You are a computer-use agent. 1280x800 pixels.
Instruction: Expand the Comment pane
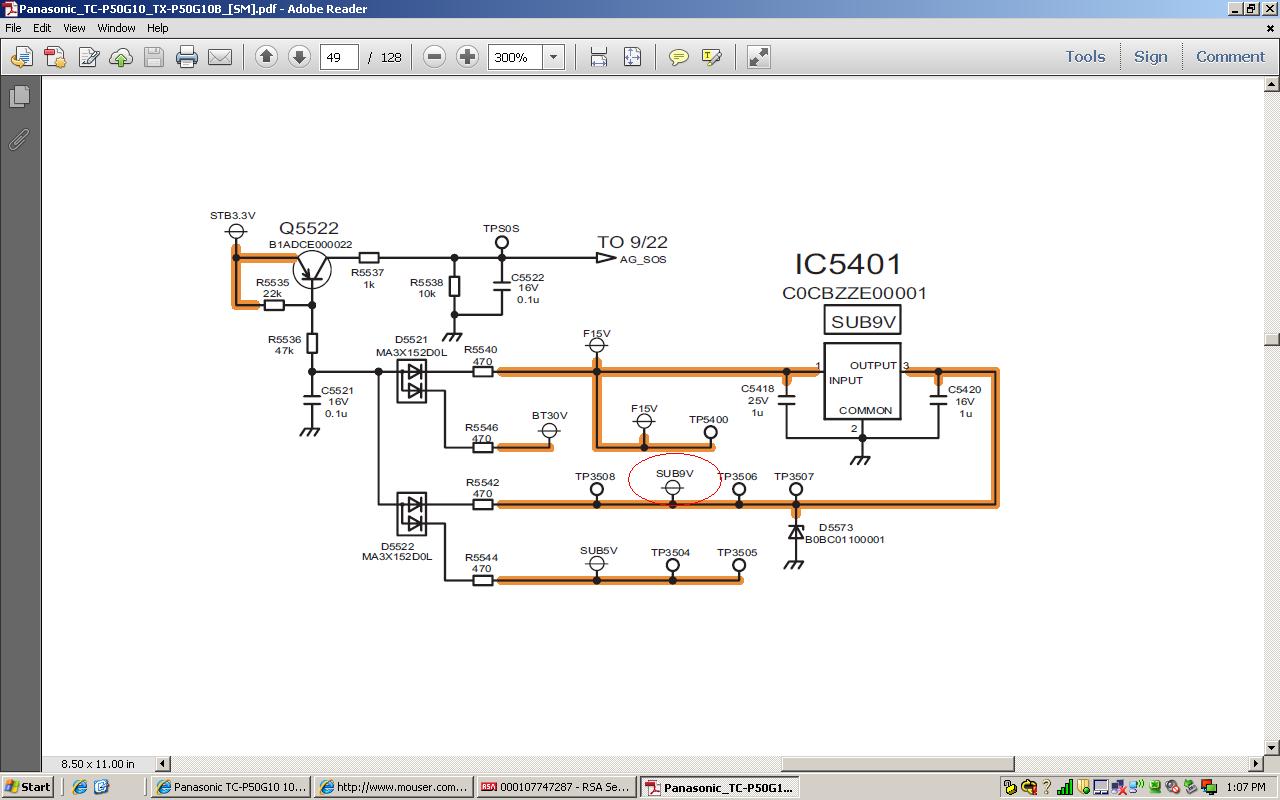point(1230,57)
